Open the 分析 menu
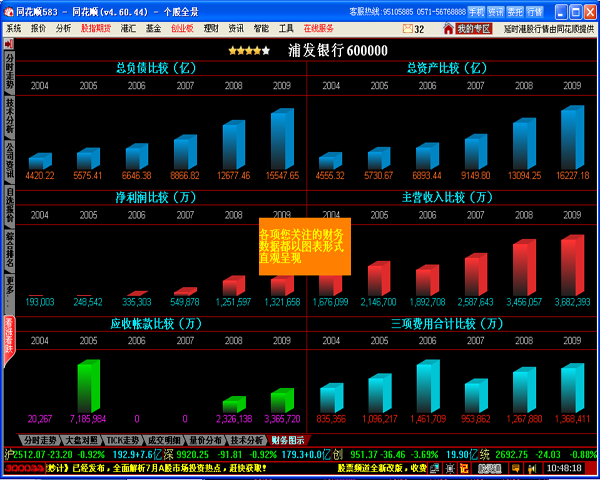 pos(63,29)
